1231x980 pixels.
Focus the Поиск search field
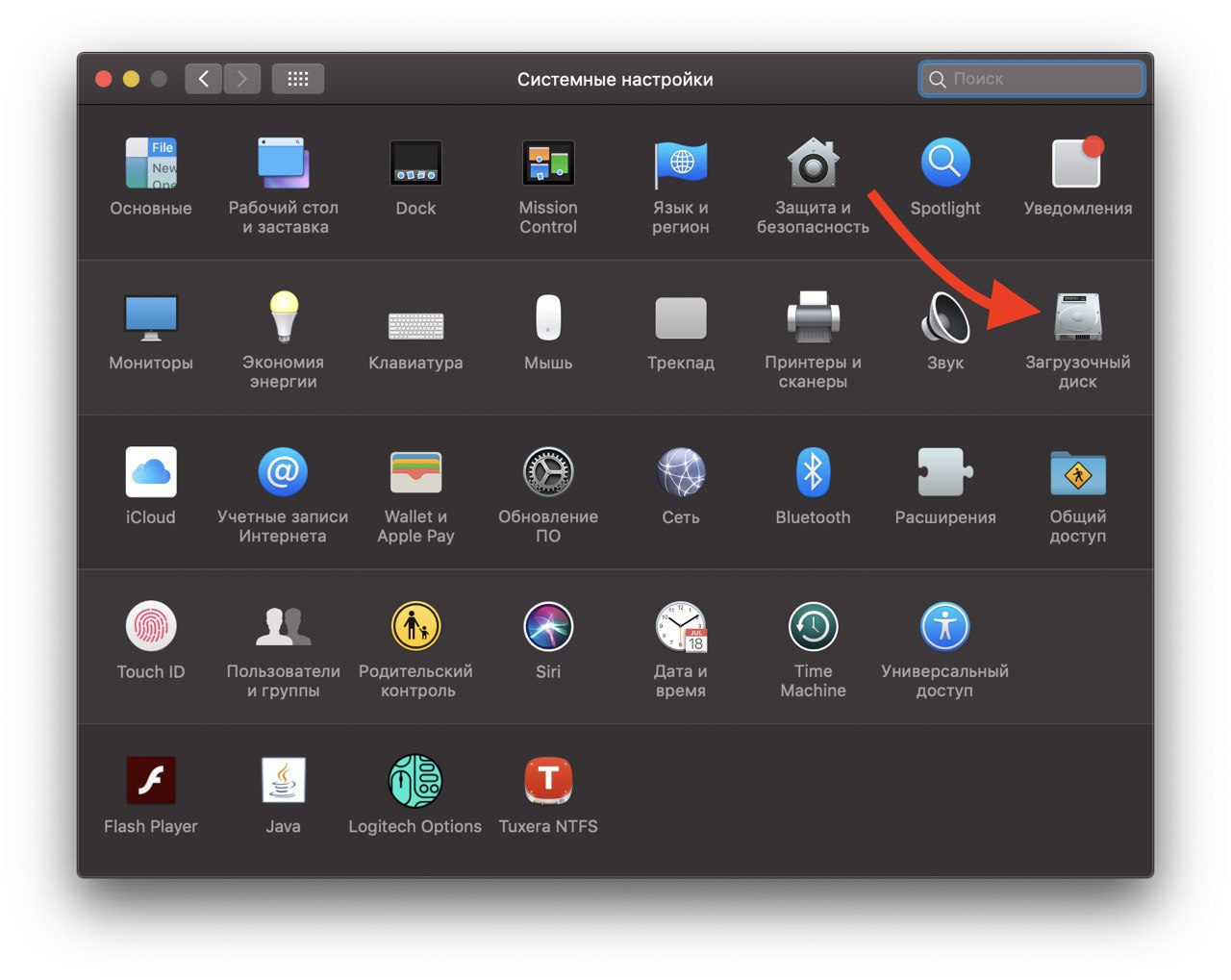click(x=1032, y=79)
